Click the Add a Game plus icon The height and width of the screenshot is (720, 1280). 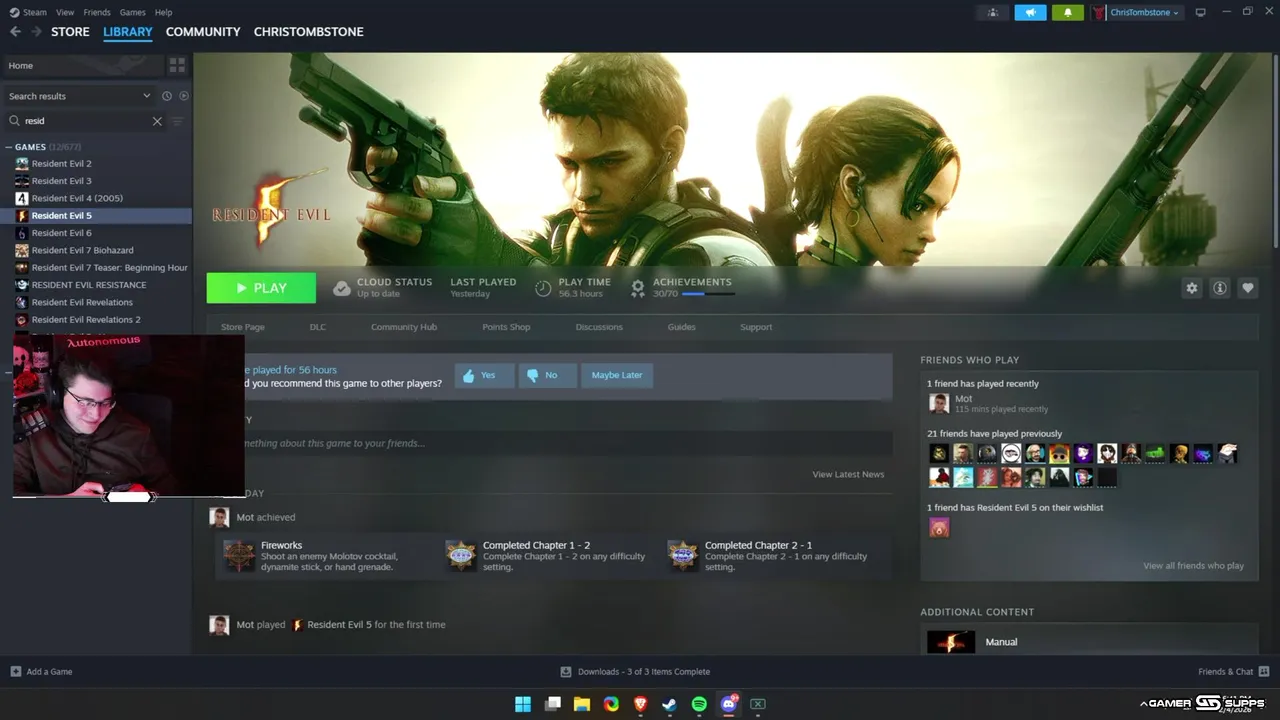15,672
